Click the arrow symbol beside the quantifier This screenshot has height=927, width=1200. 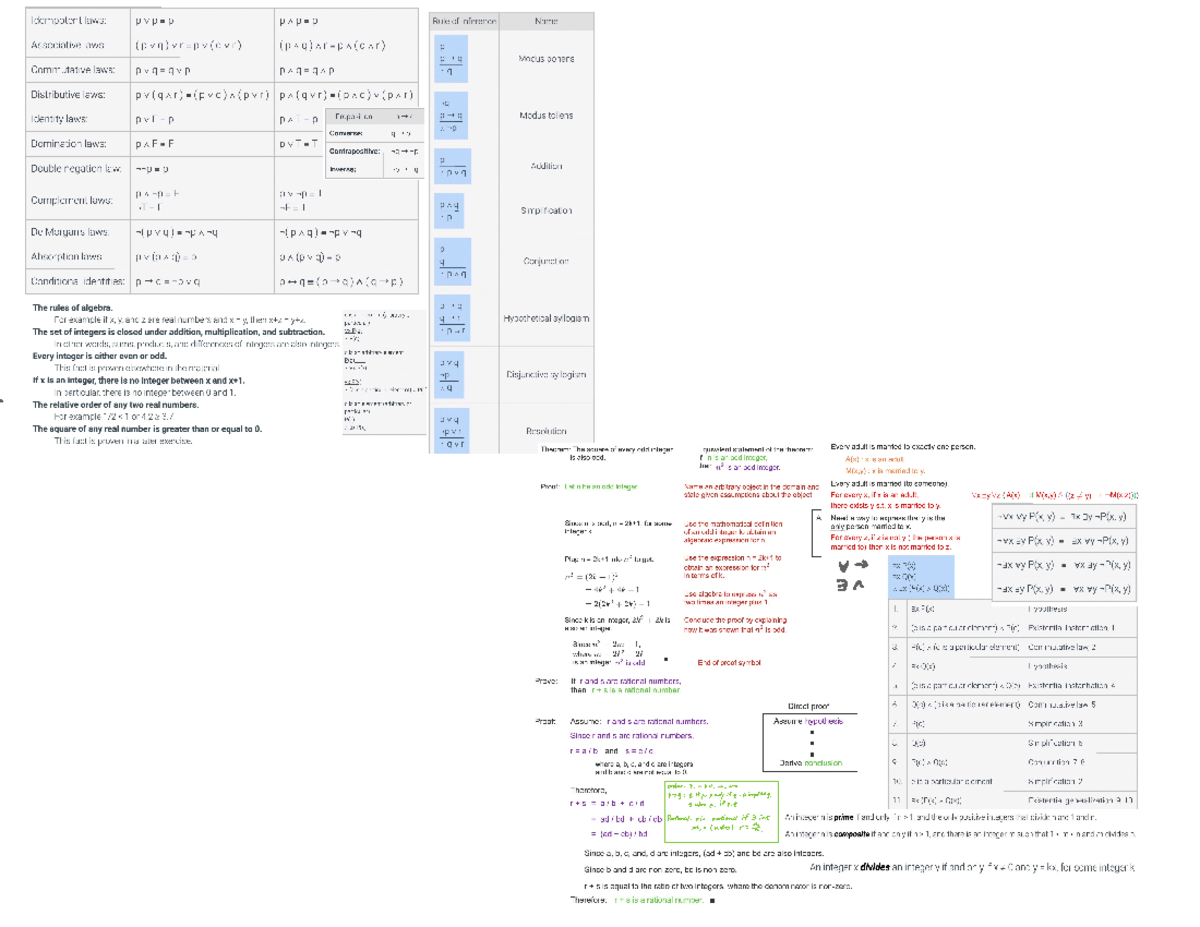pyautogui.click(x=861, y=564)
